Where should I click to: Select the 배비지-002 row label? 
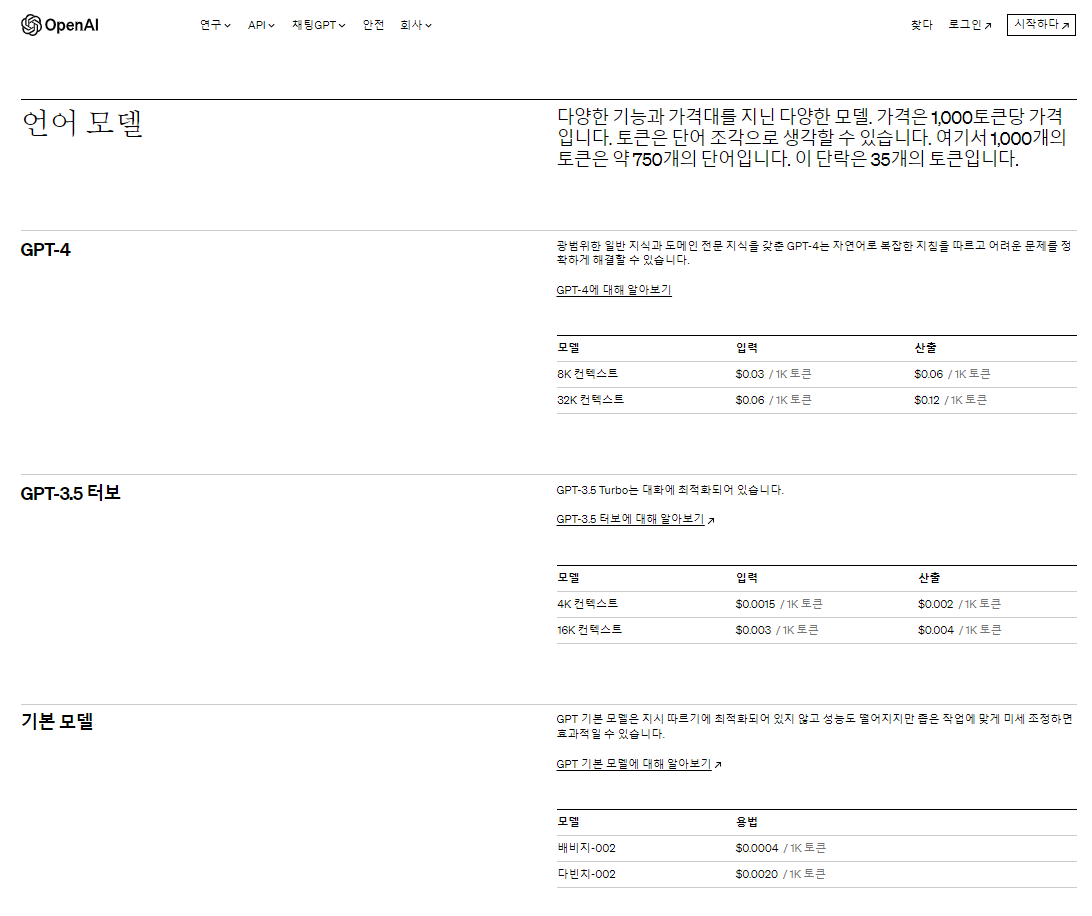coord(586,848)
